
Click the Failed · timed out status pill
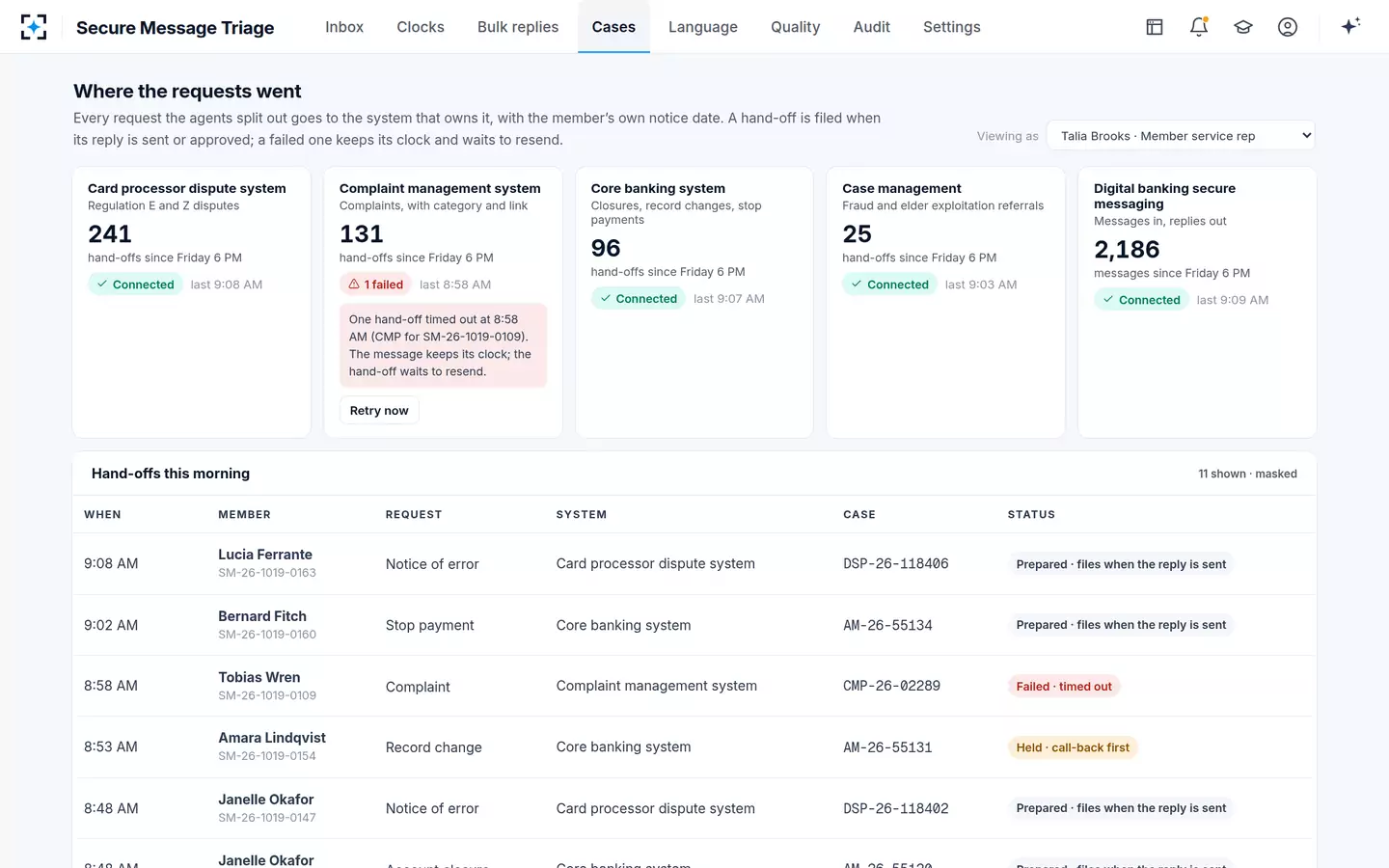tap(1064, 687)
